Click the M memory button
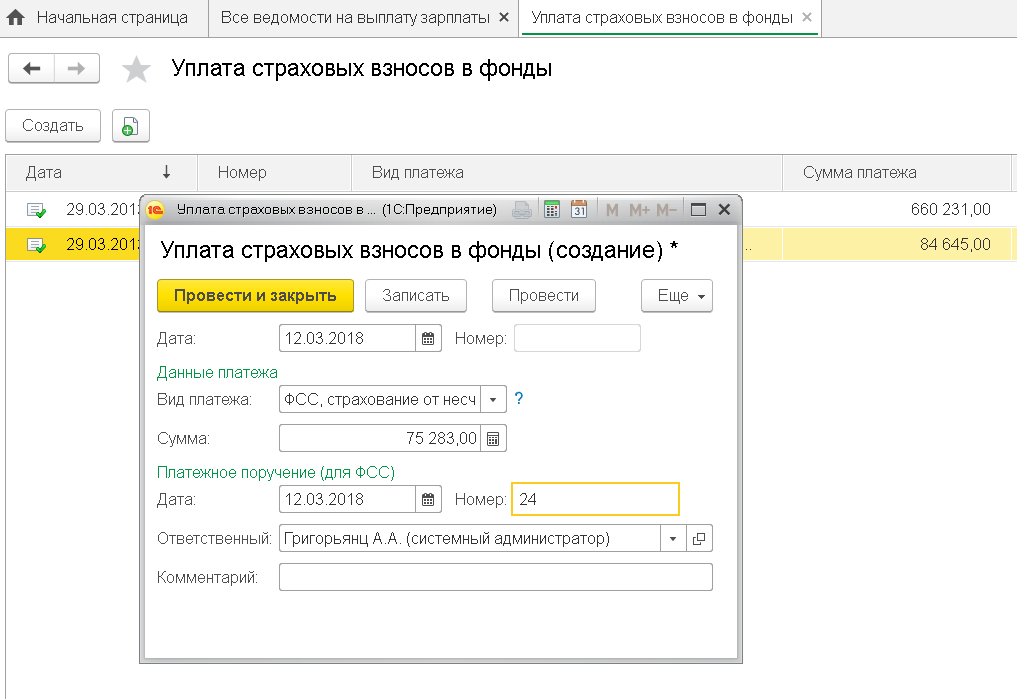The height and width of the screenshot is (699, 1017). [612, 209]
